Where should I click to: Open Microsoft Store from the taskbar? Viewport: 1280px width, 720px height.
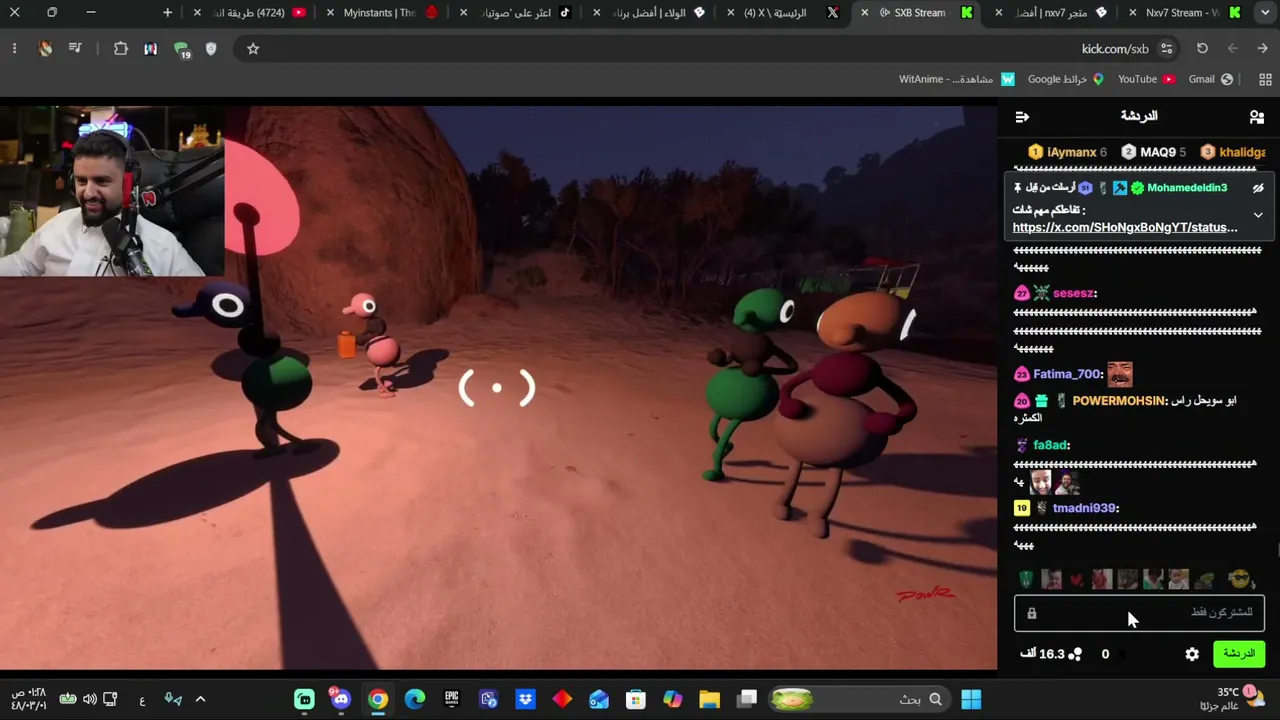coord(635,700)
